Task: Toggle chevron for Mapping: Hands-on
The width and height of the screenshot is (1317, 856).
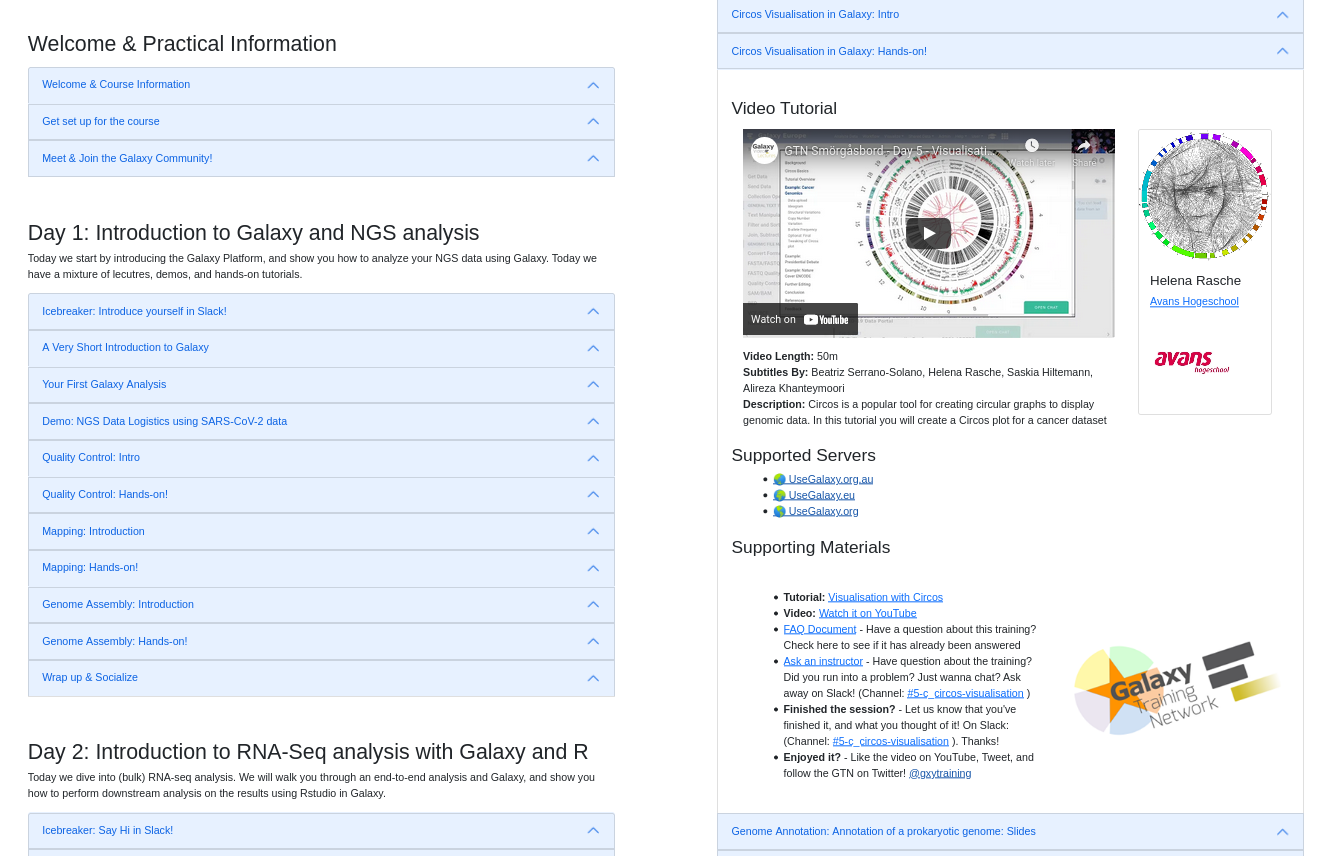Action: coord(593,569)
